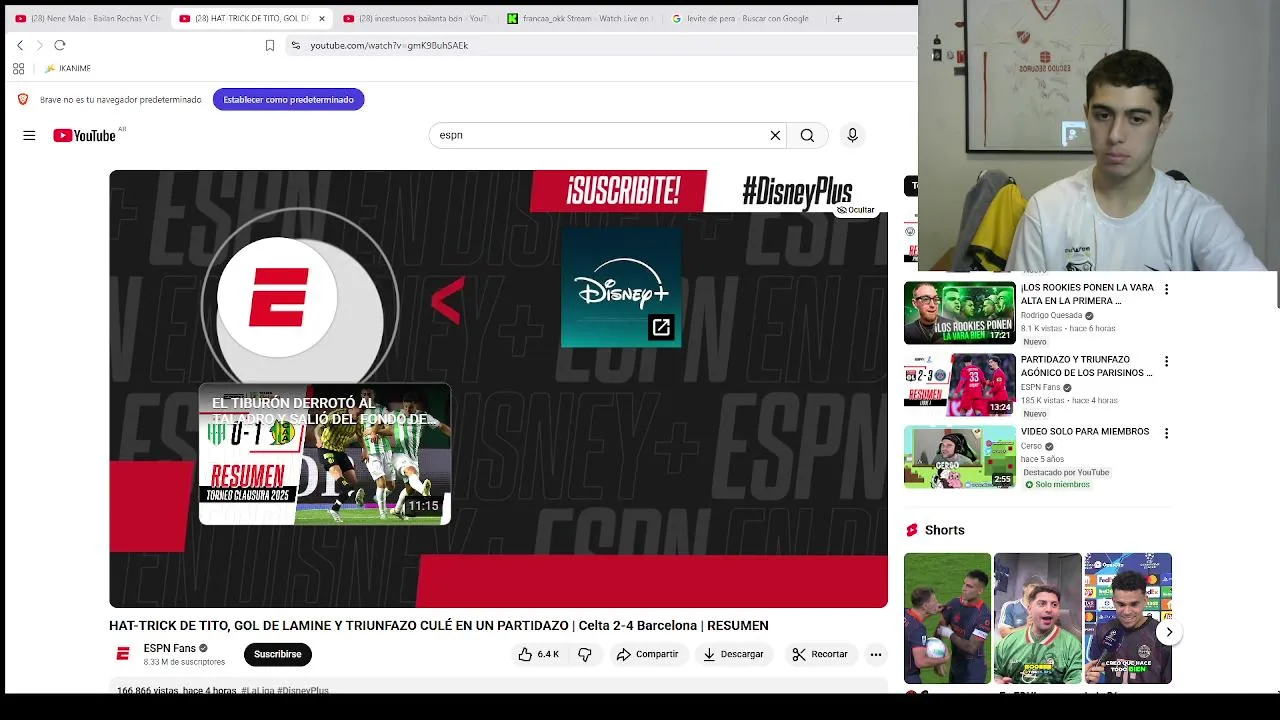
Task: Open options for the PARTIDAZO Y TRIUNFAZO video
Action: click(1166, 361)
